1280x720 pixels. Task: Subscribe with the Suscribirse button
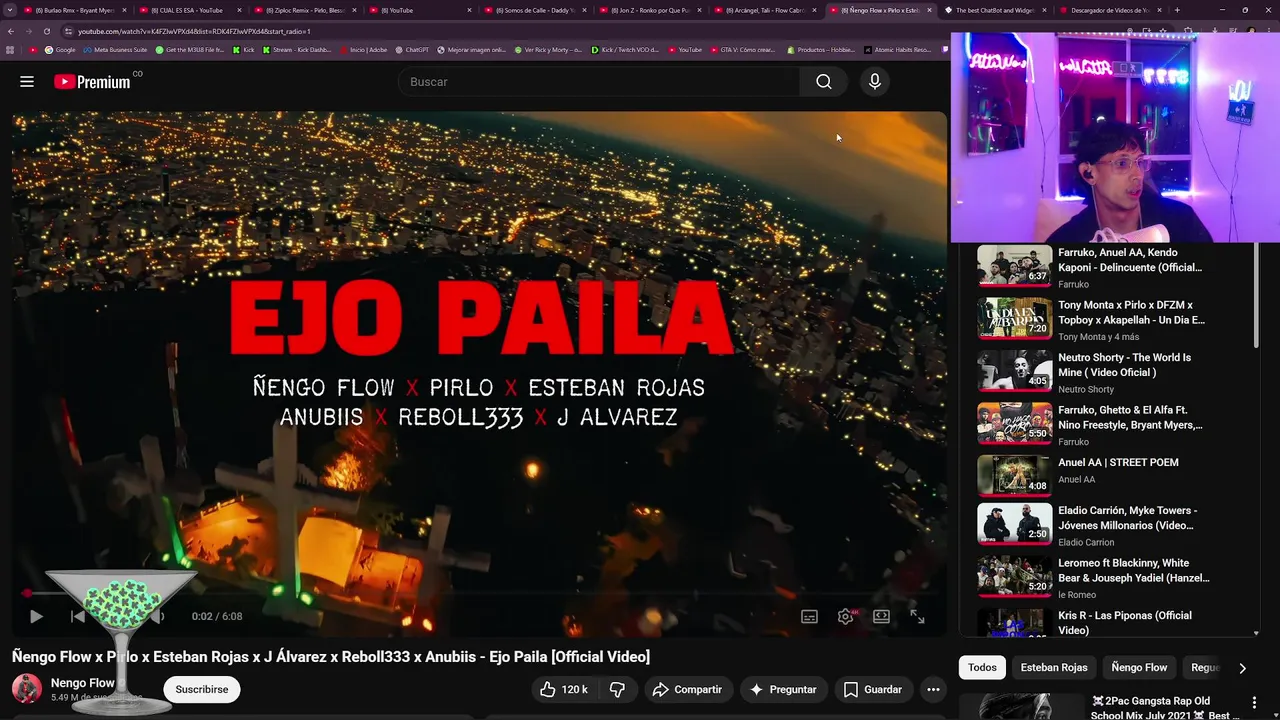(x=202, y=689)
